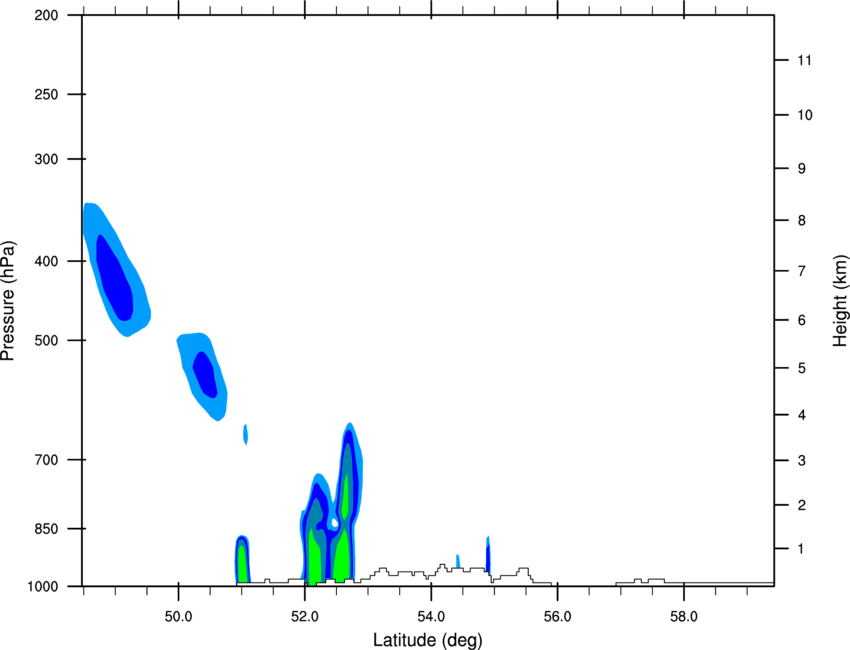Click the dark blue core near 400 hPa

coord(114,278)
